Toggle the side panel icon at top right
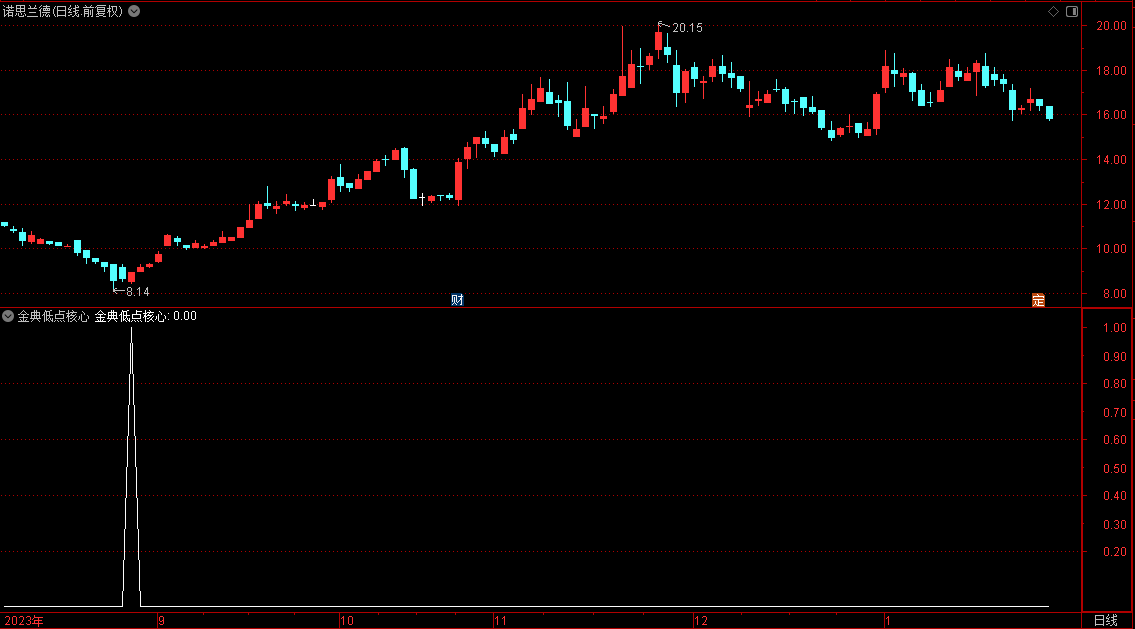 1072,12
